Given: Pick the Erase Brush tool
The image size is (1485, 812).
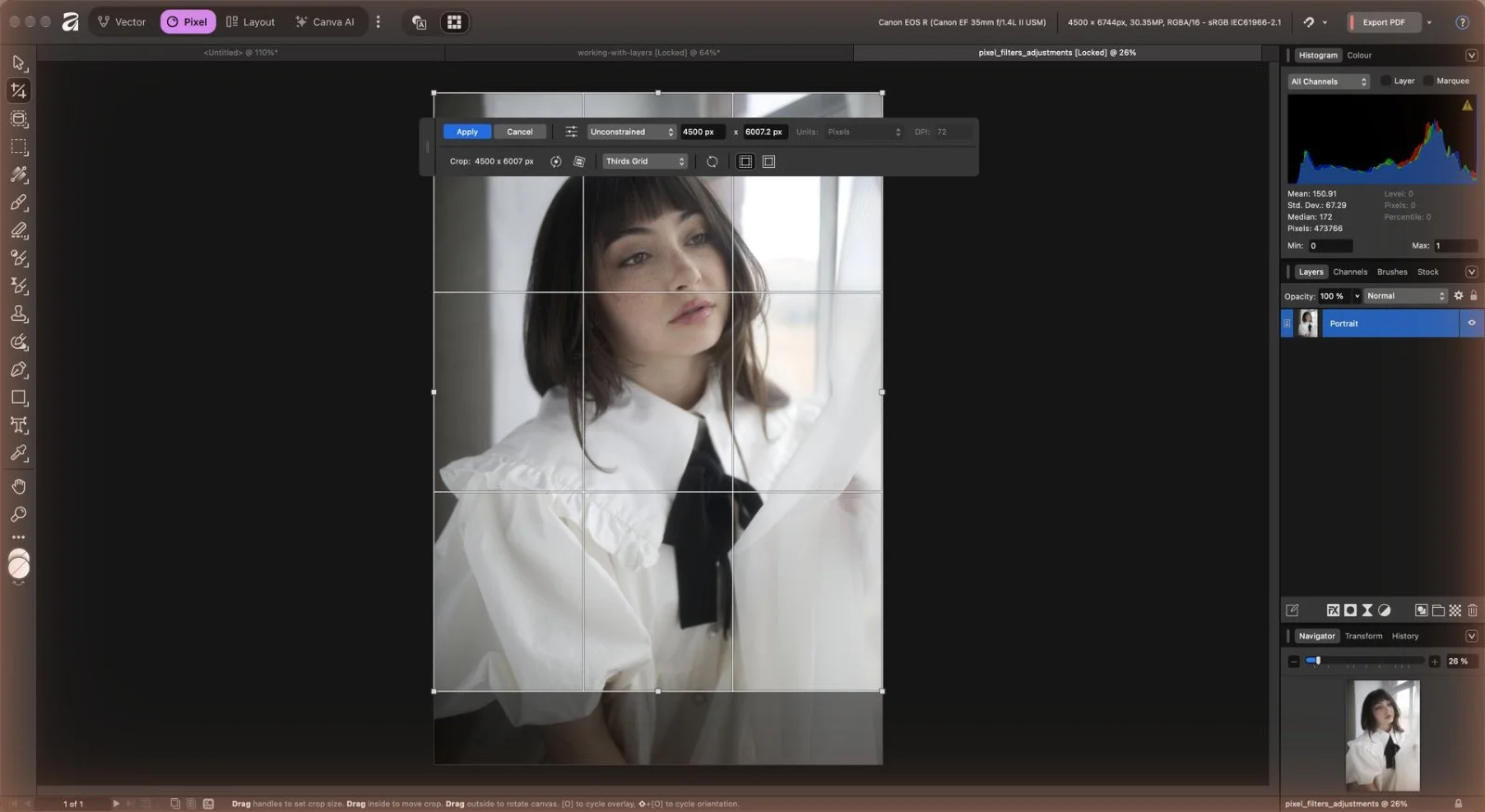Looking at the screenshot, I should click(x=19, y=230).
